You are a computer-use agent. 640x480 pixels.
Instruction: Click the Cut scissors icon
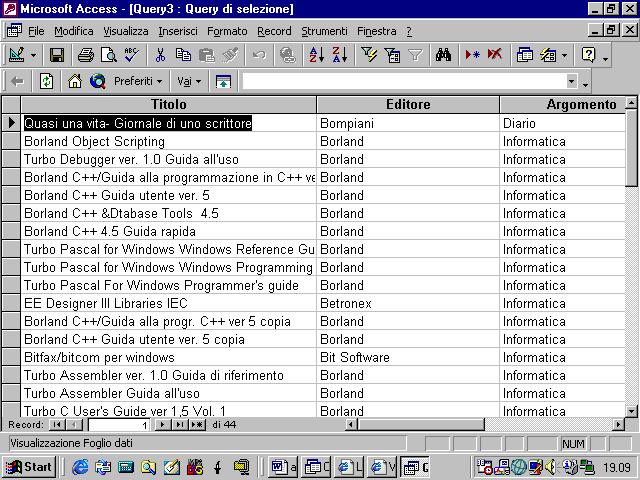160,55
